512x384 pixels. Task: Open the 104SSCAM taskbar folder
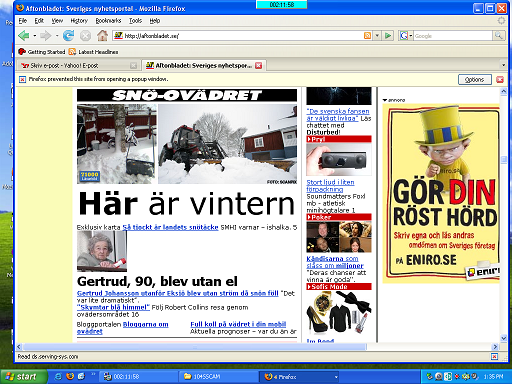(218, 377)
